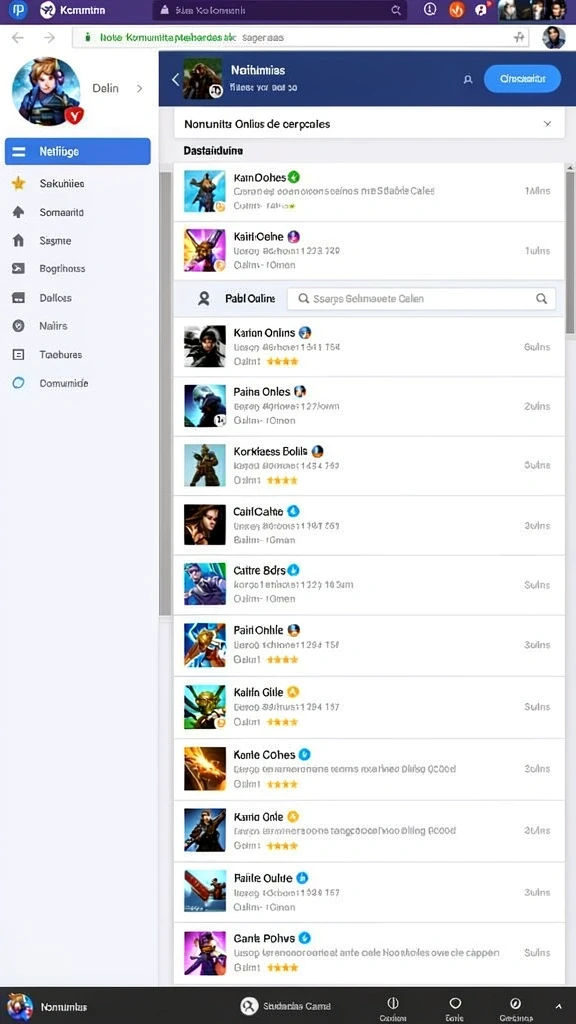Open the KamDohes list entry
The width and height of the screenshot is (576, 1024).
coord(369,191)
